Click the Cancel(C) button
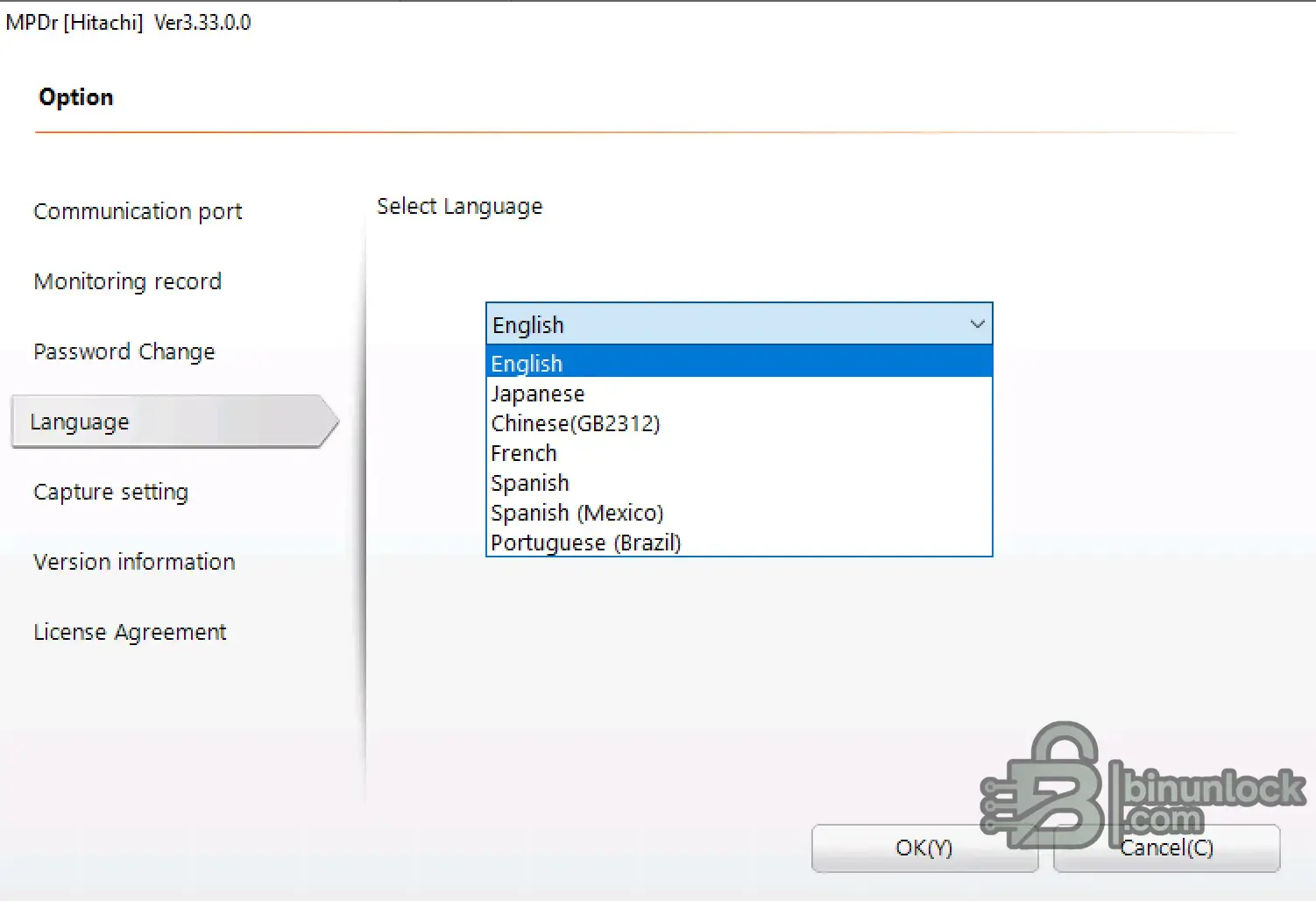Viewport: 1316px width, 901px height. (x=1167, y=848)
